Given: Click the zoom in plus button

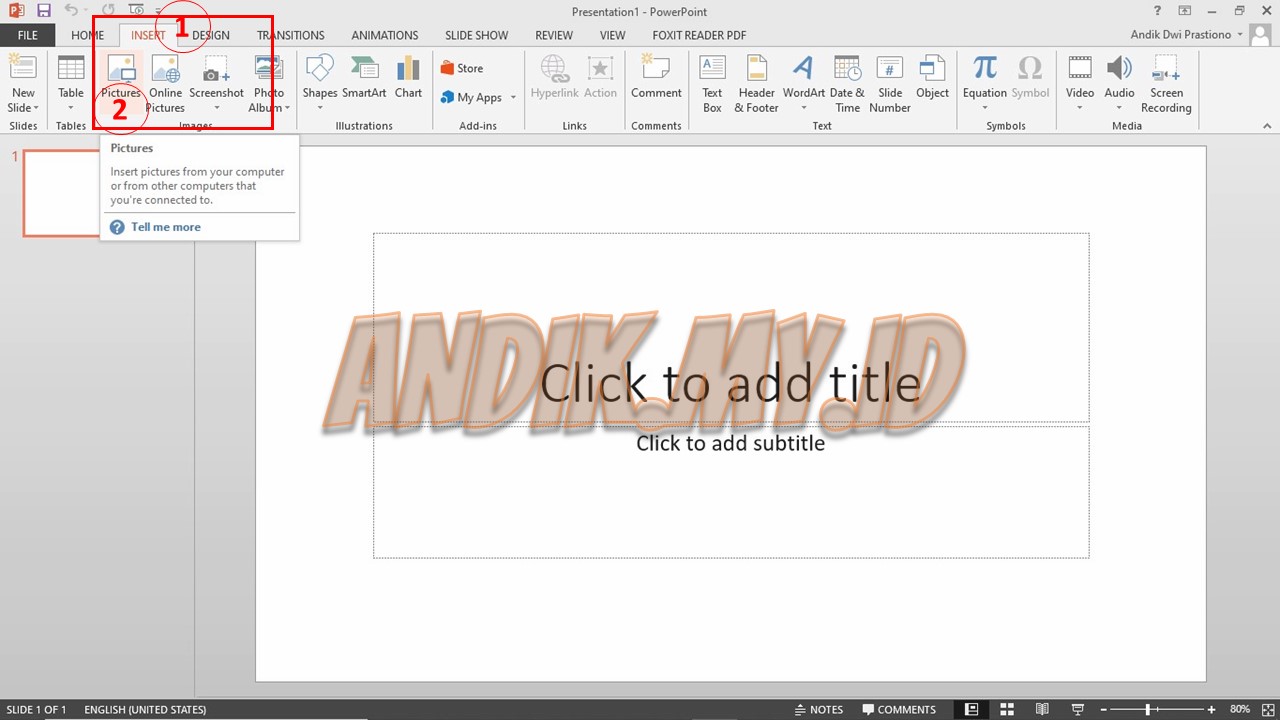Looking at the screenshot, I should click(x=1211, y=709).
